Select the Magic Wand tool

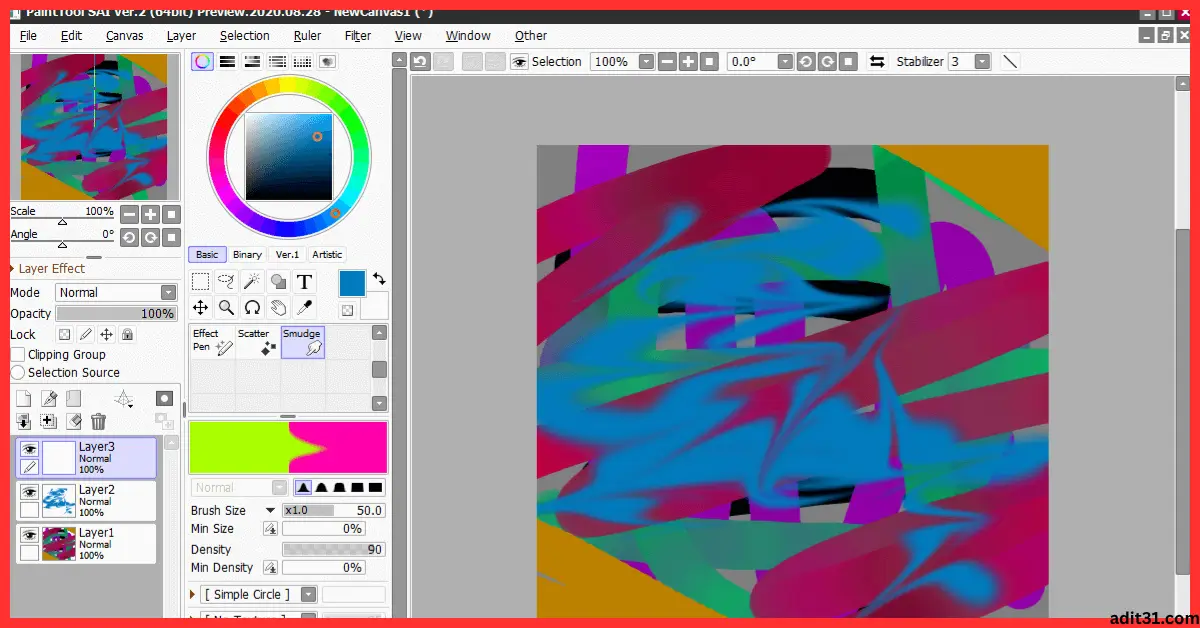252,282
